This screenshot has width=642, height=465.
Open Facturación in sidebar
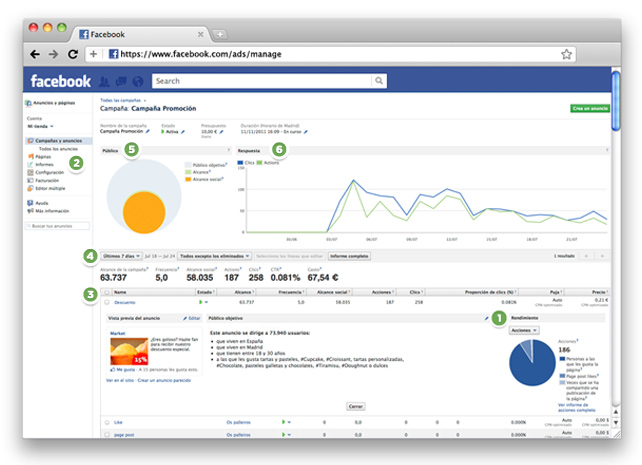point(47,181)
